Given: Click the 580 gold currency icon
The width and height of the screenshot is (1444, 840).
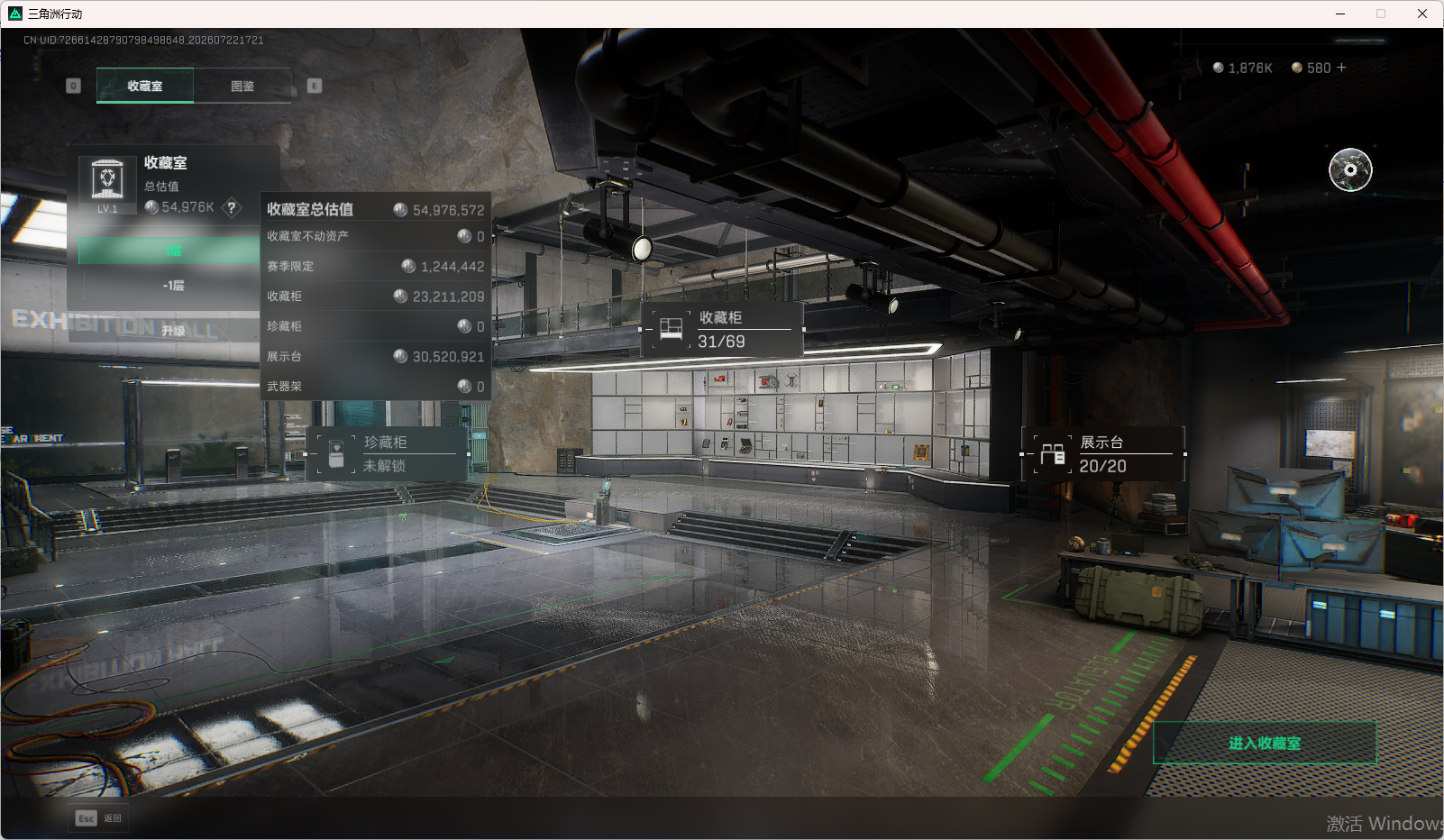Looking at the screenshot, I should click(x=1297, y=68).
